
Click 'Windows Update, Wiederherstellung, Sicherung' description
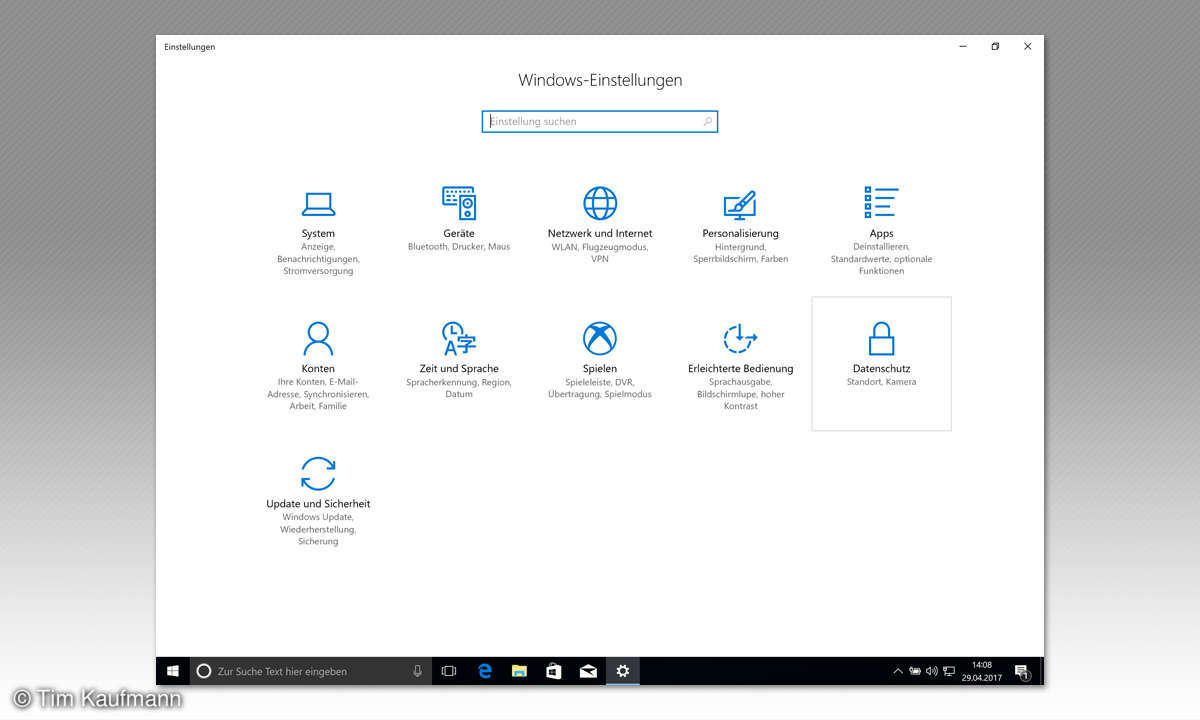click(x=318, y=529)
